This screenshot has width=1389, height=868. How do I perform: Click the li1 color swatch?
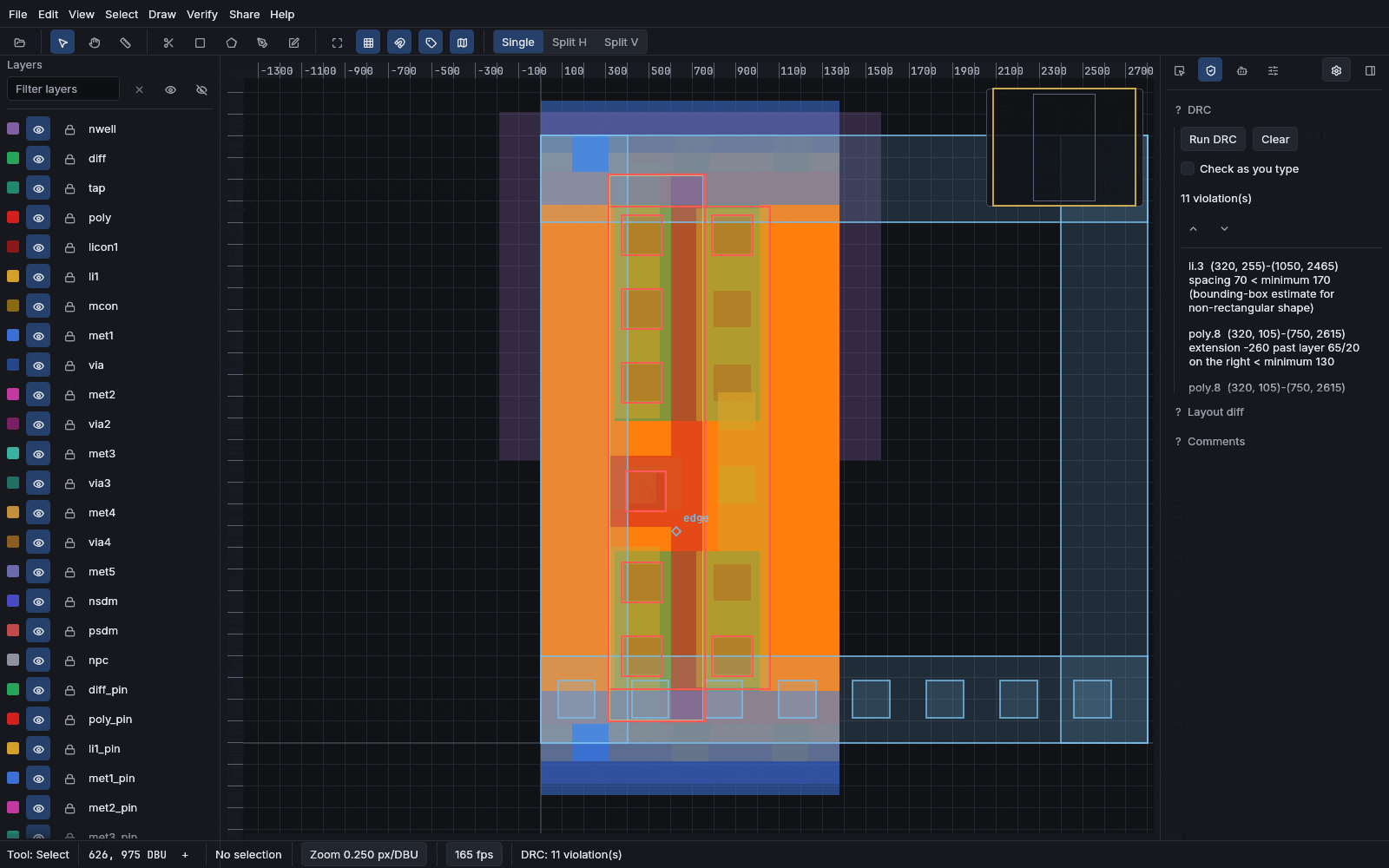[13, 276]
